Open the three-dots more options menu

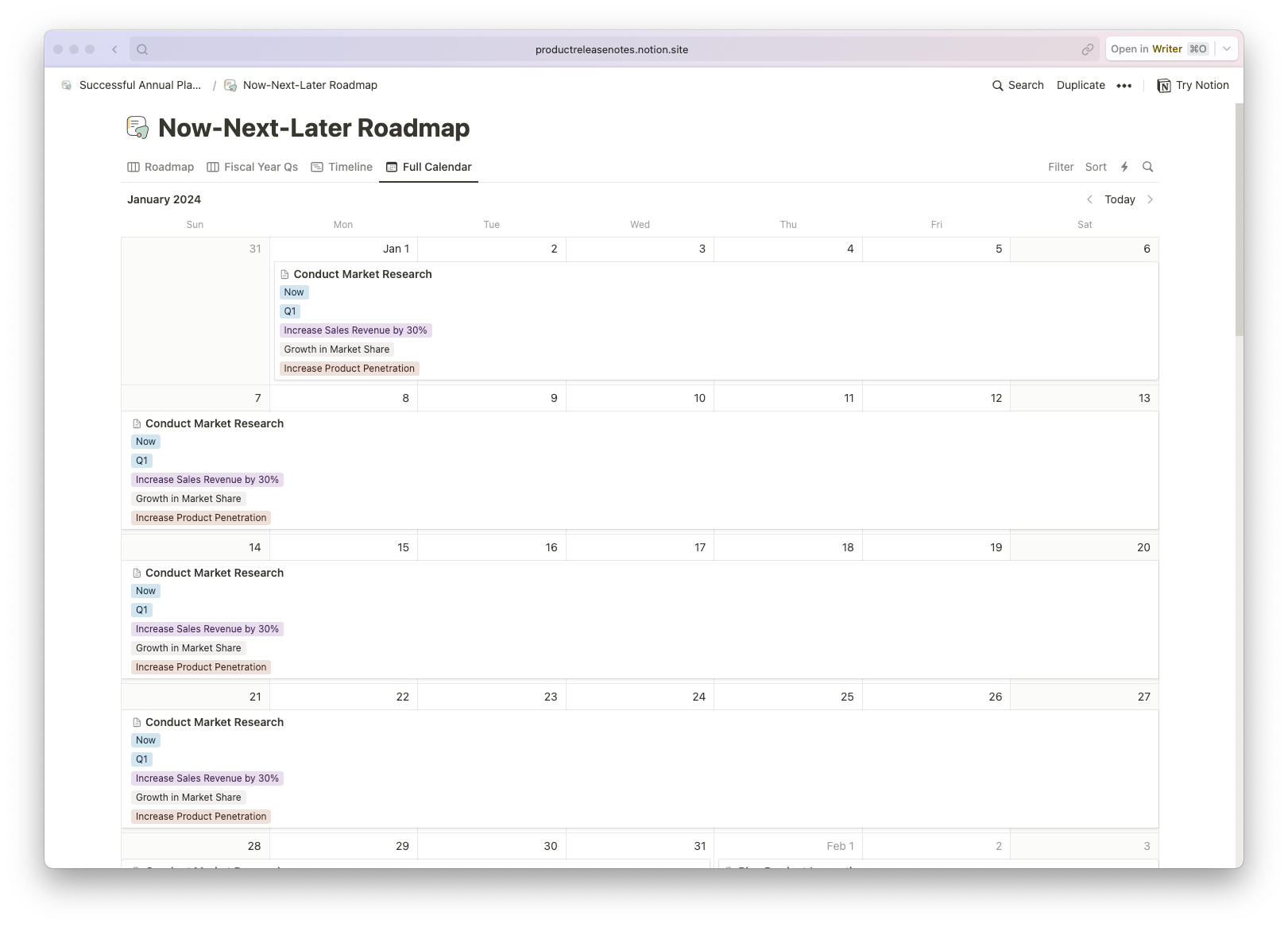tap(1124, 86)
